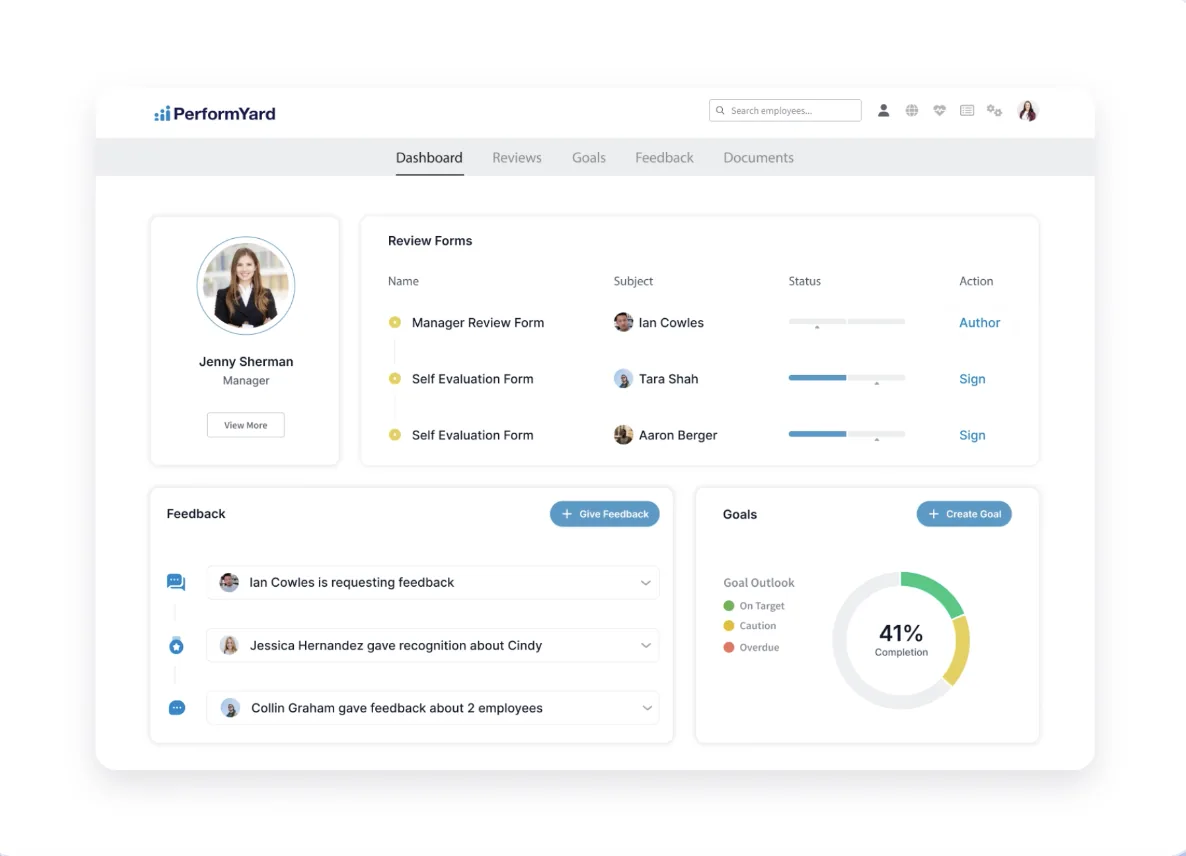
Task: Click status progress bar for Tara Shah
Action: 846,378
